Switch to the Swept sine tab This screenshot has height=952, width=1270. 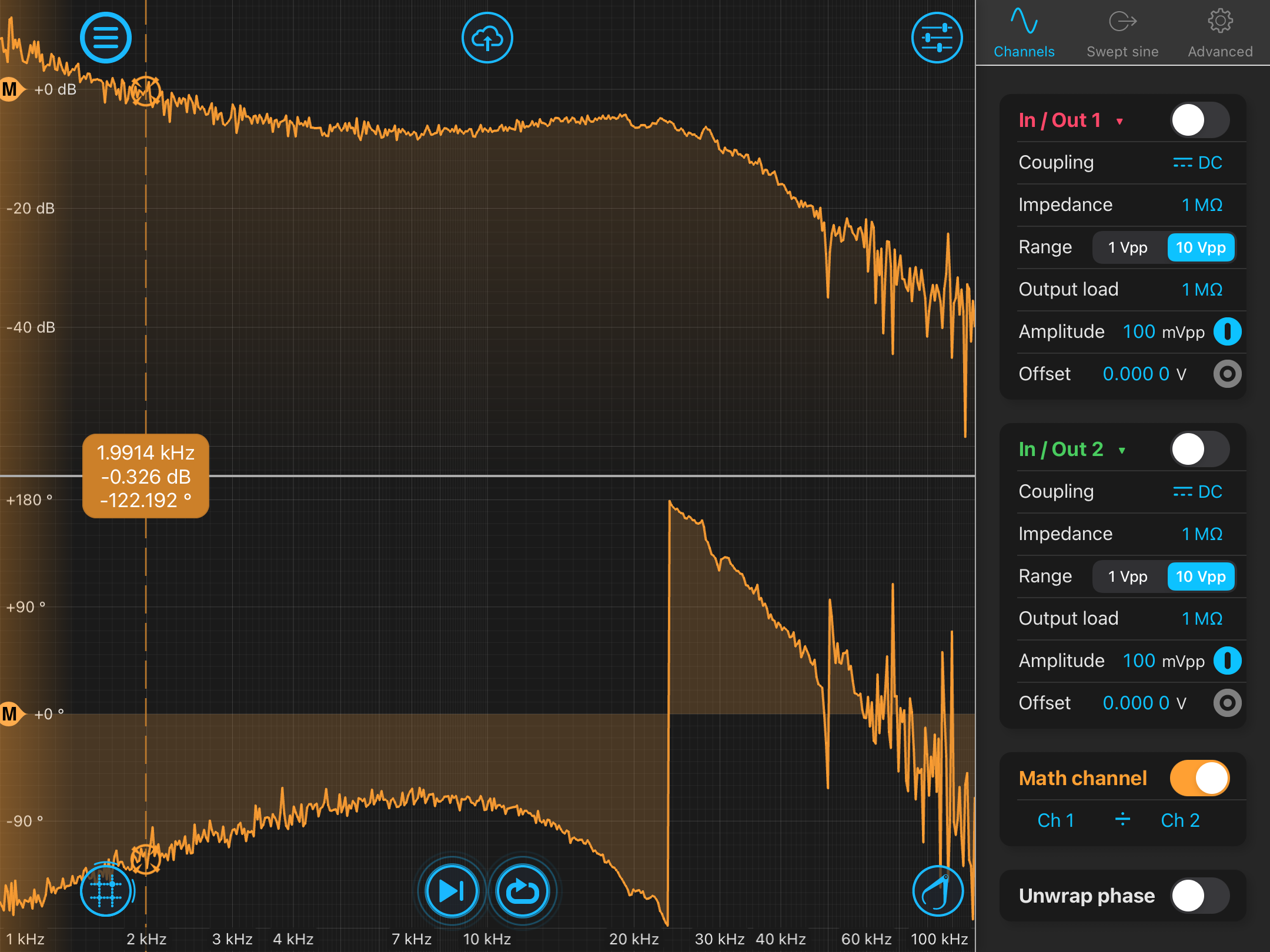pyautogui.click(x=1122, y=33)
